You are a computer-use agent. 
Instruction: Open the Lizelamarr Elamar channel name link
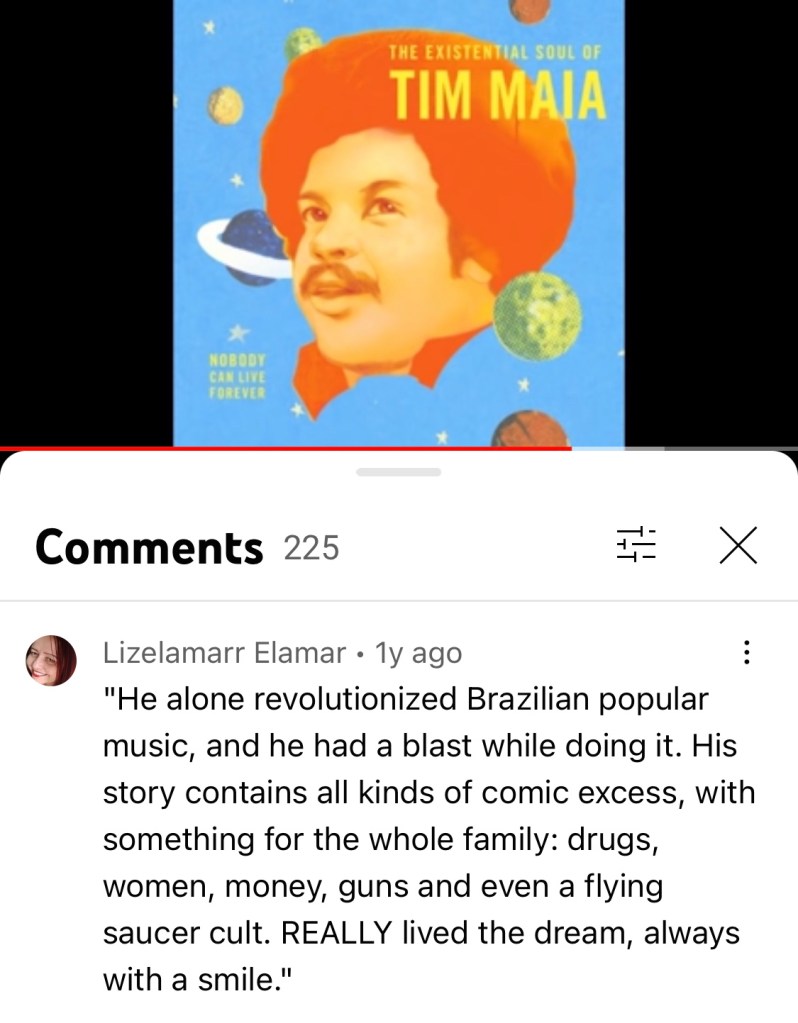224,652
